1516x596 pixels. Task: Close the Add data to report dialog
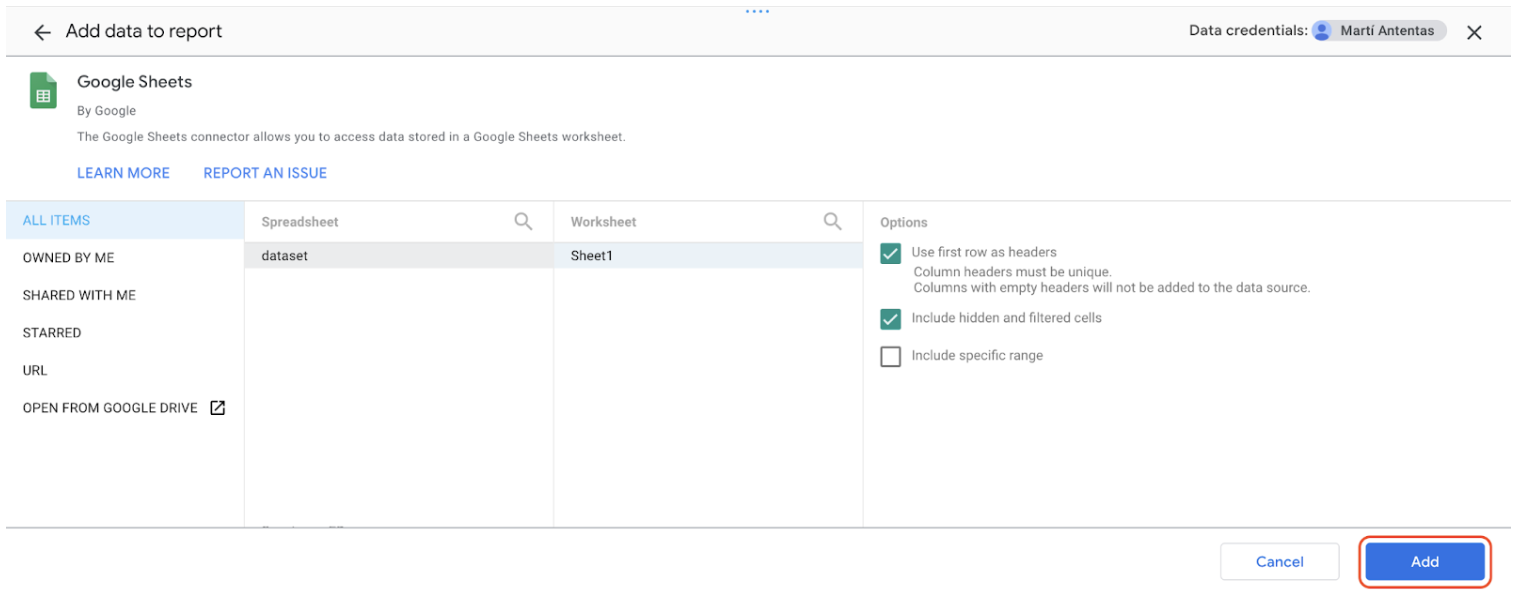1474,32
